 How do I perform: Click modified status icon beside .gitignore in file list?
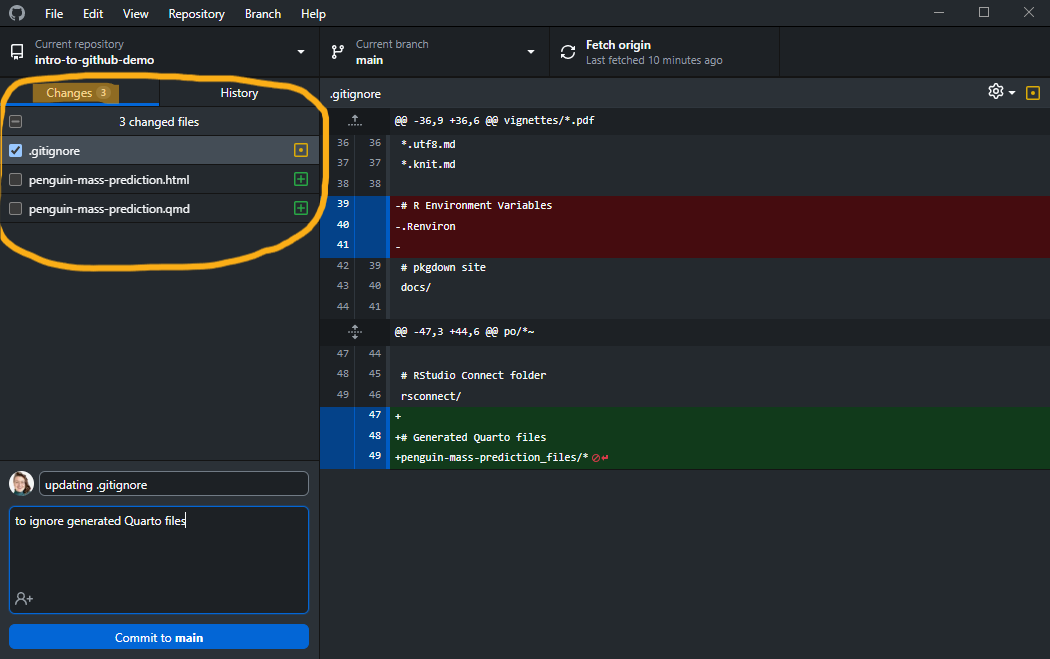(300, 151)
